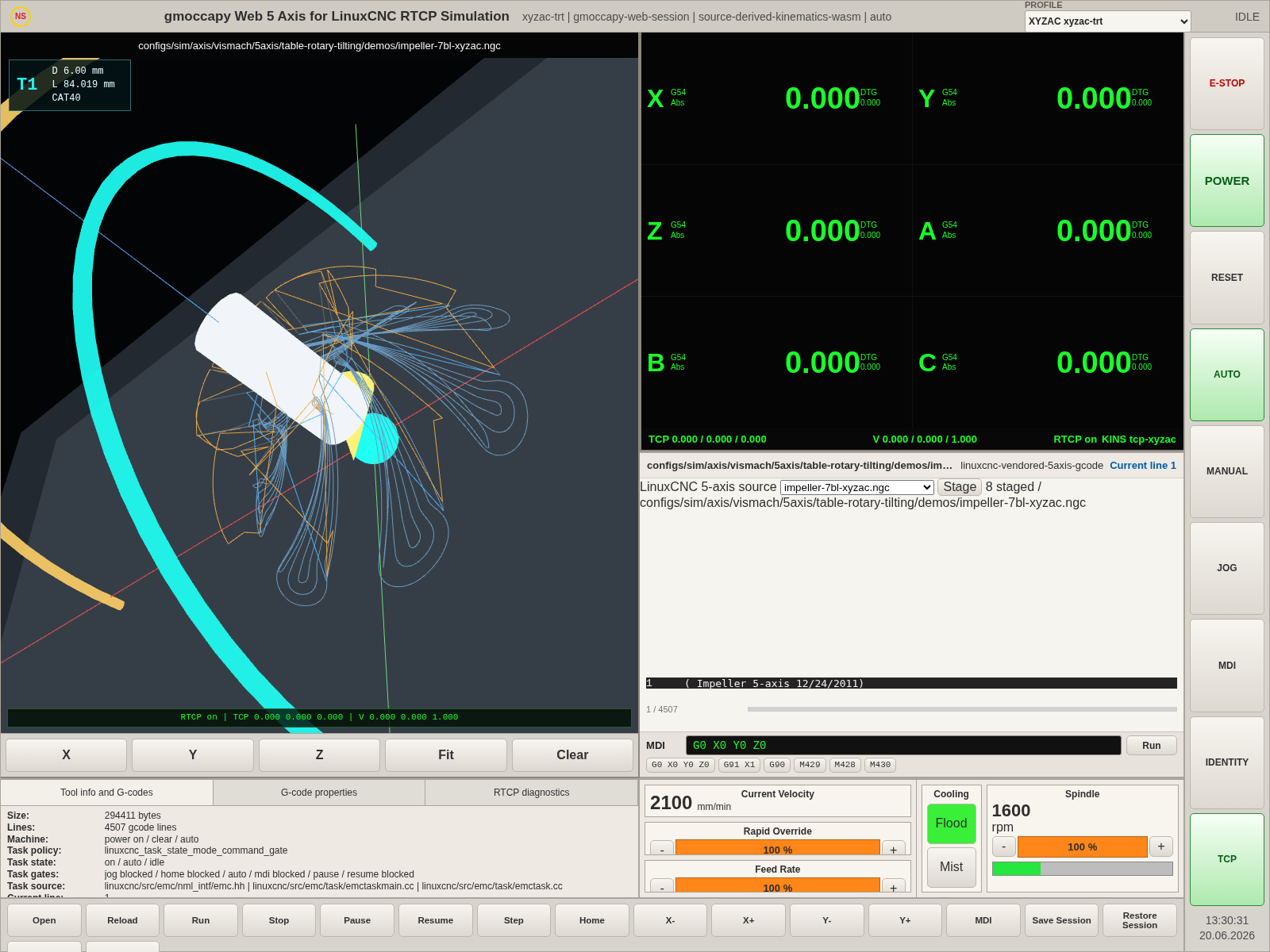This screenshot has width=1270, height=952.
Task: Jog with the X+ button
Action: pyautogui.click(x=749, y=920)
